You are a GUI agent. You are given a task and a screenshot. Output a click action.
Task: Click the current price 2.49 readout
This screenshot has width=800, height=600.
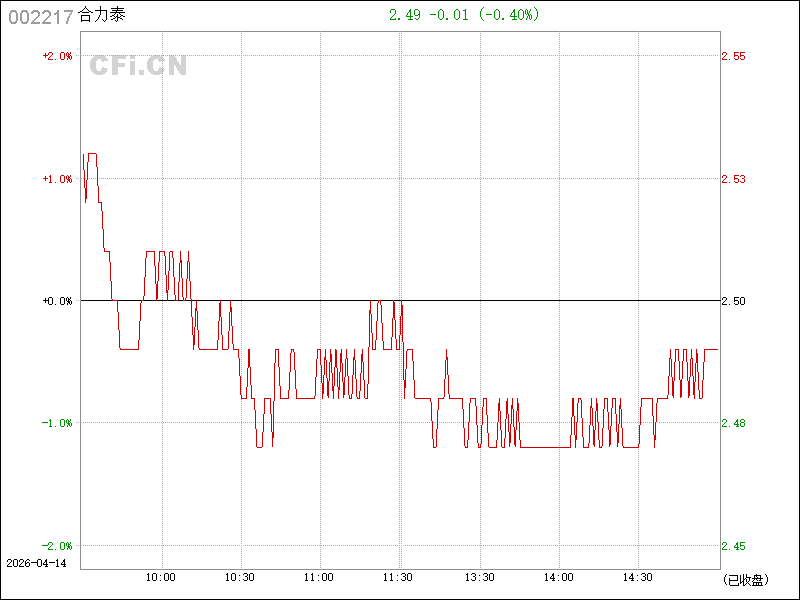pyautogui.click(x=405, y=15)
